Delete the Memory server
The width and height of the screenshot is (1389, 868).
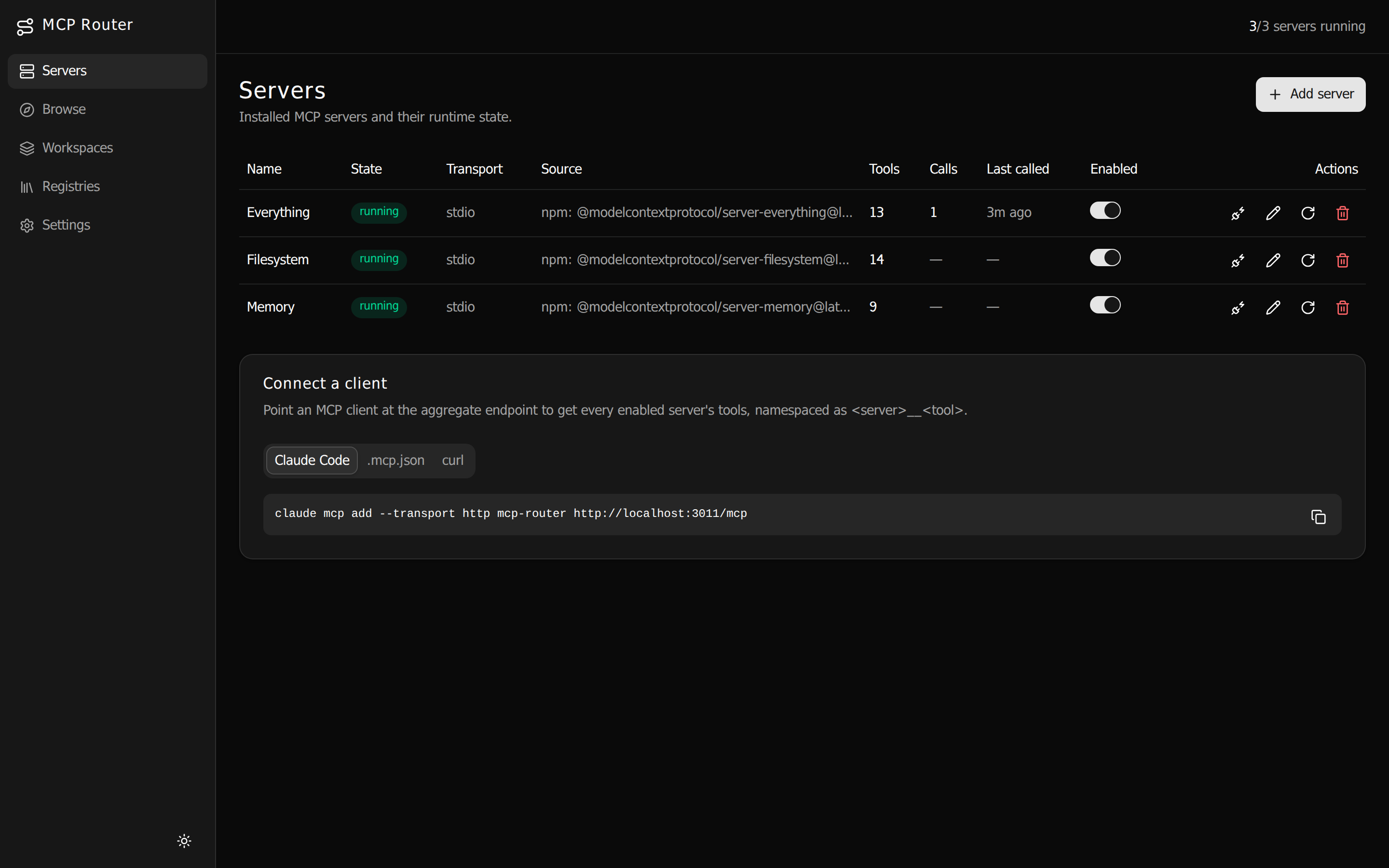(1343, 308)
